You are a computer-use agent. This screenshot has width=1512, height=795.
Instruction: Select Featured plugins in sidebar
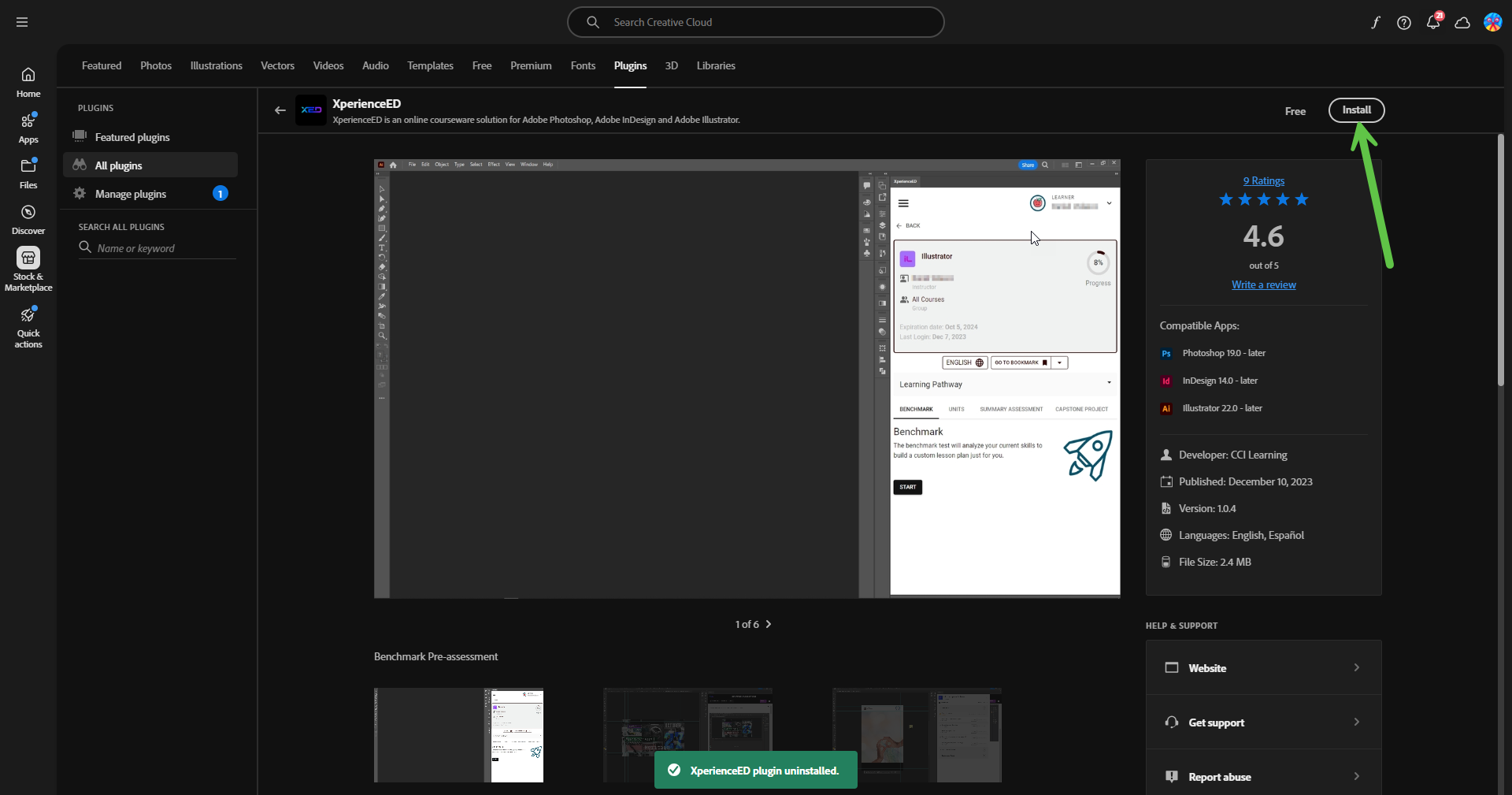point(150,137)
